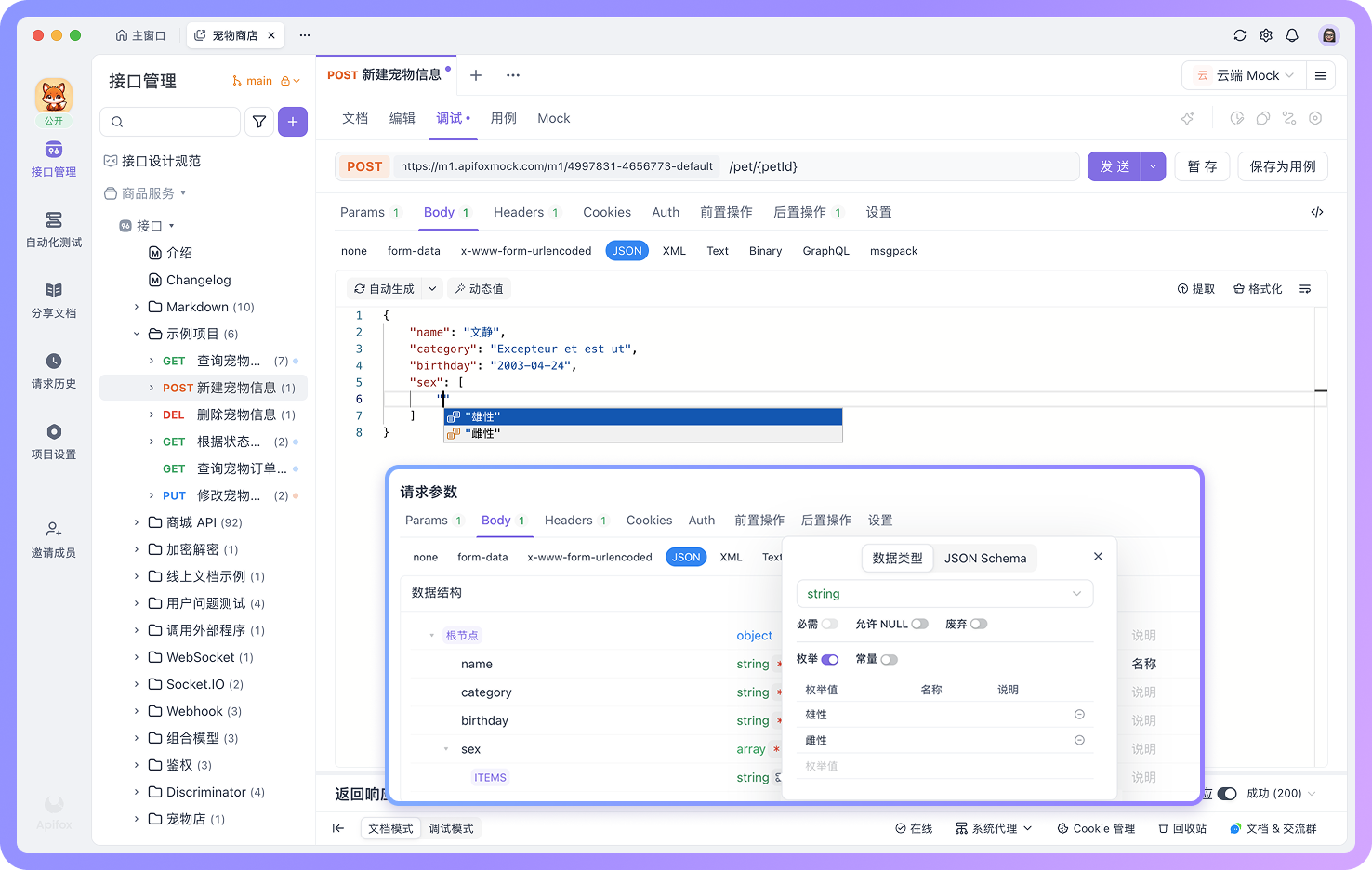This screenshot has height=870, width=1372.
Task: Open the Headers tab of request params
Action: 519,212
